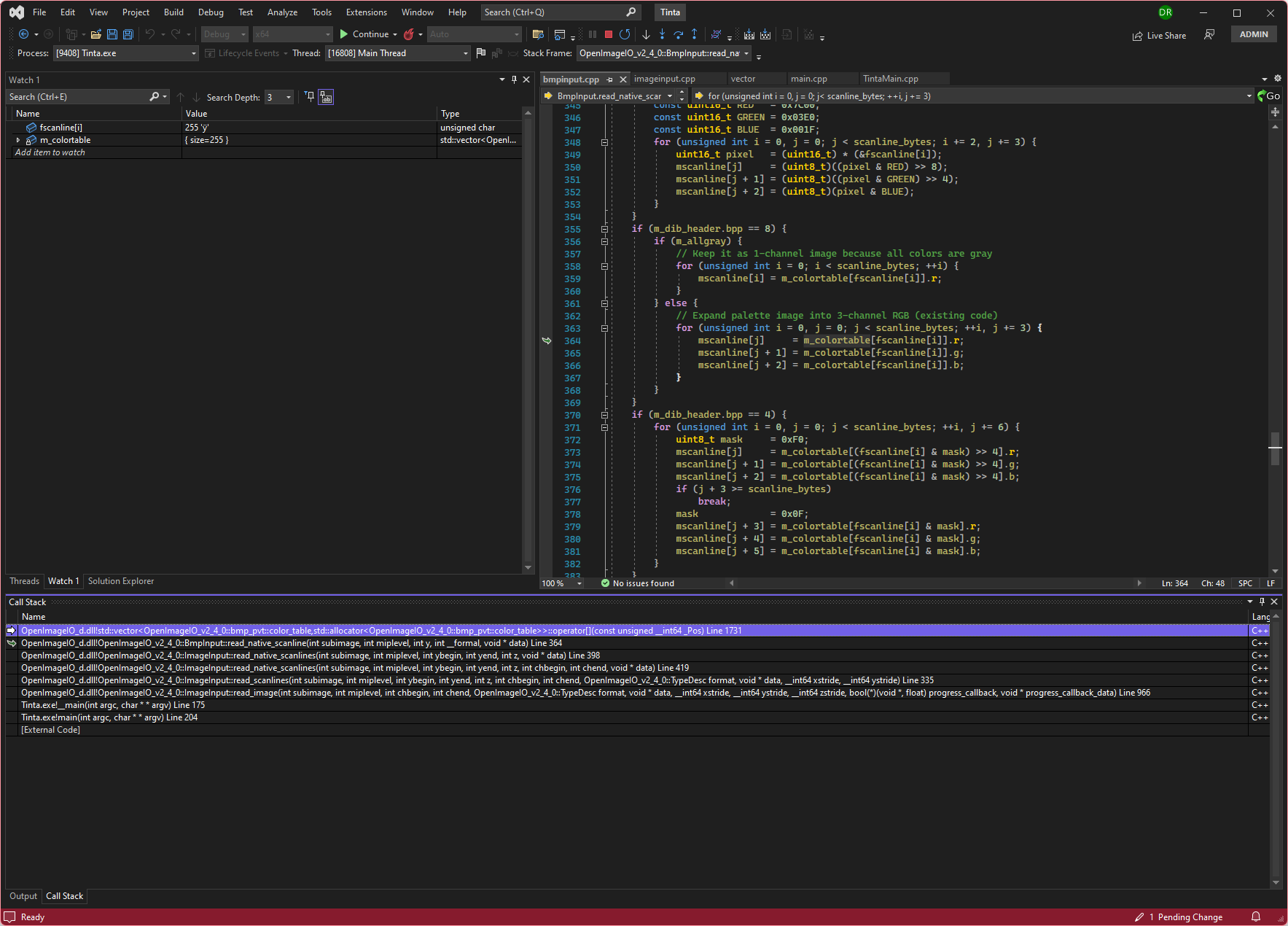Toggle the breakpoint glyph on line 364
1288x926 pixels.
[547, 340]
